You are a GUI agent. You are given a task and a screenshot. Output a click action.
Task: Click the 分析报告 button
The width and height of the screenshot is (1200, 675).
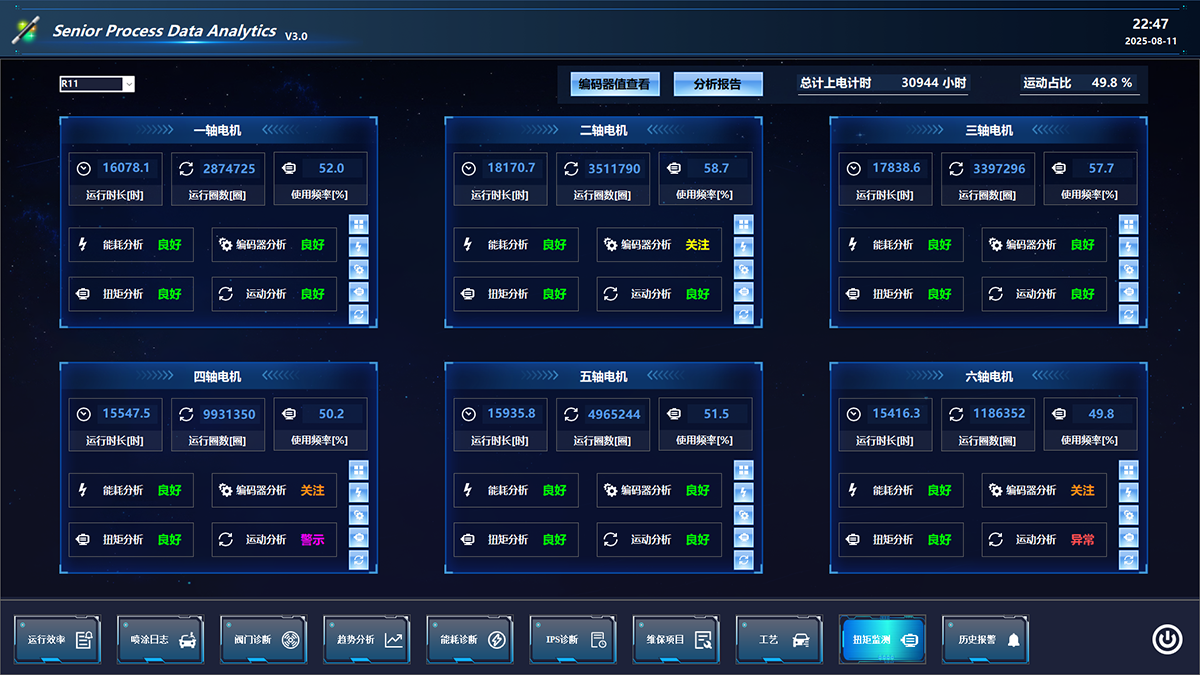[x=718, y=85]
